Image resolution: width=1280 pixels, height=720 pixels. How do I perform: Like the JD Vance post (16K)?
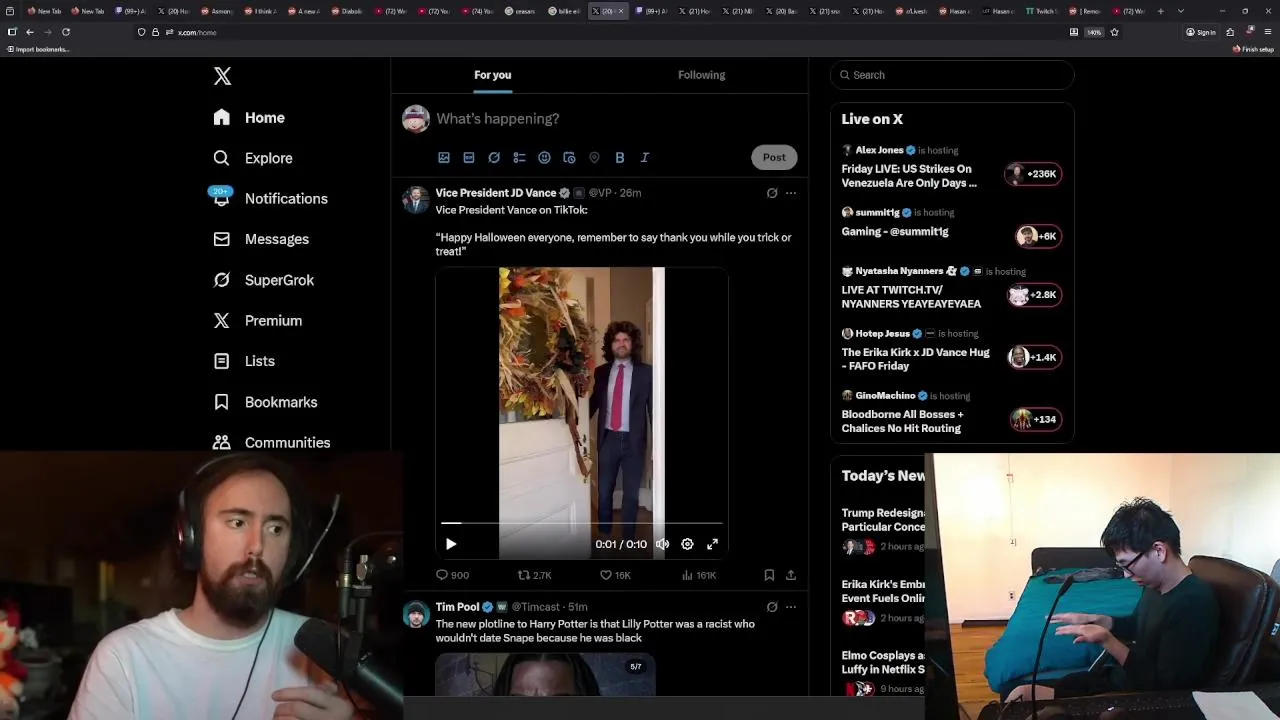[x=614, y=575]
